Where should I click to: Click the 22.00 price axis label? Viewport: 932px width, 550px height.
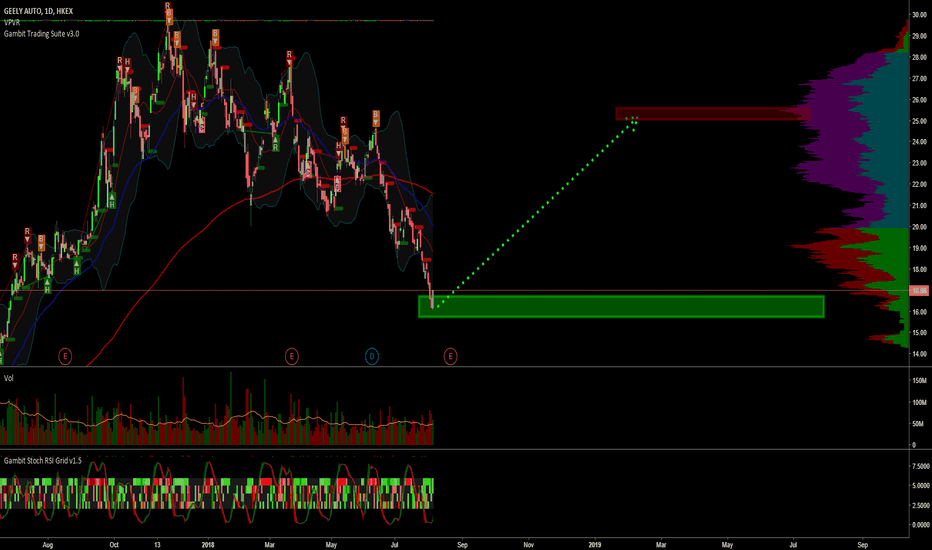[919, 184]
